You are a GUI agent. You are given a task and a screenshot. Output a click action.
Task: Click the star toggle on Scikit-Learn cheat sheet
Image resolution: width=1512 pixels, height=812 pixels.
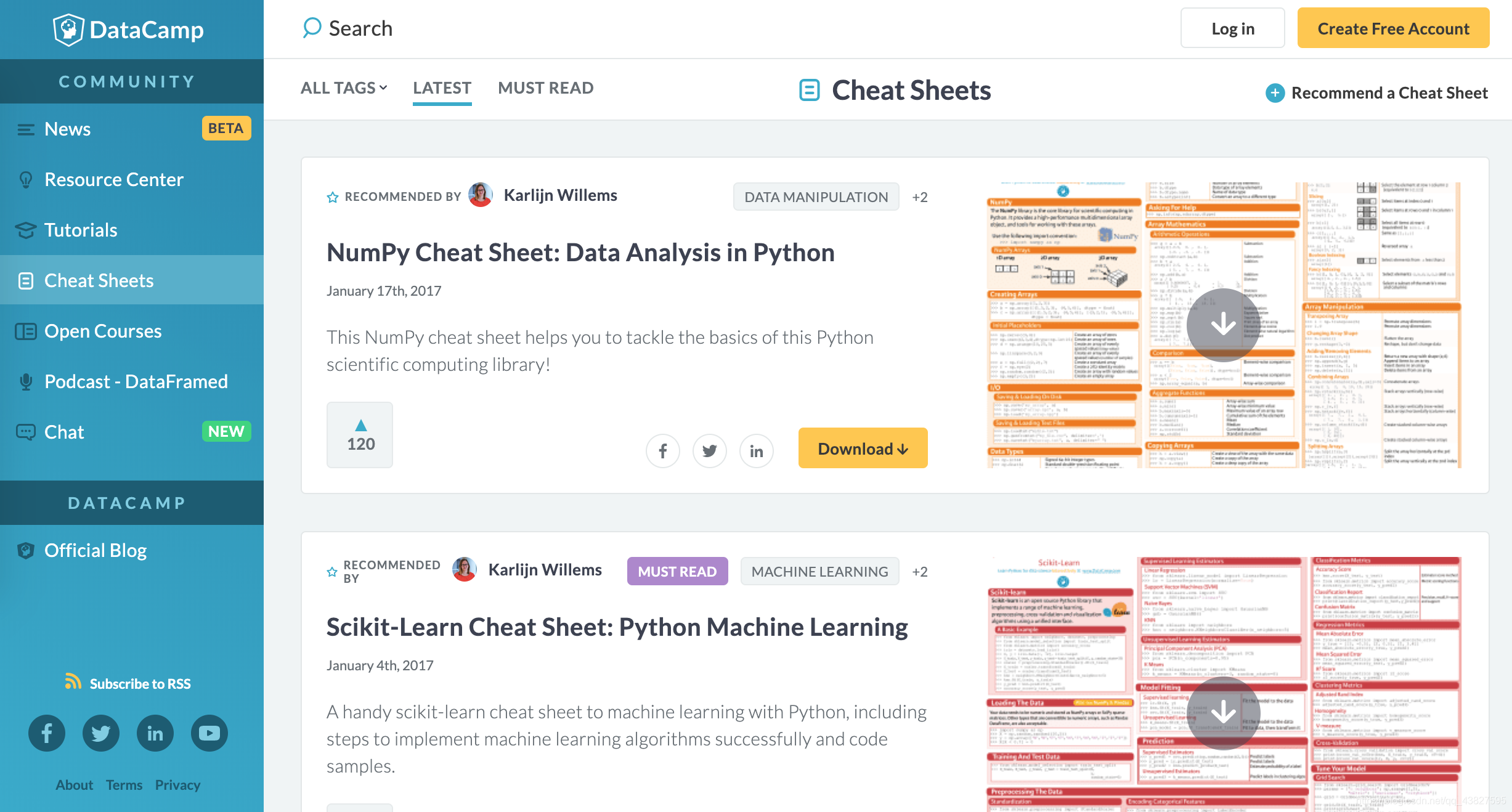point(330,571)
